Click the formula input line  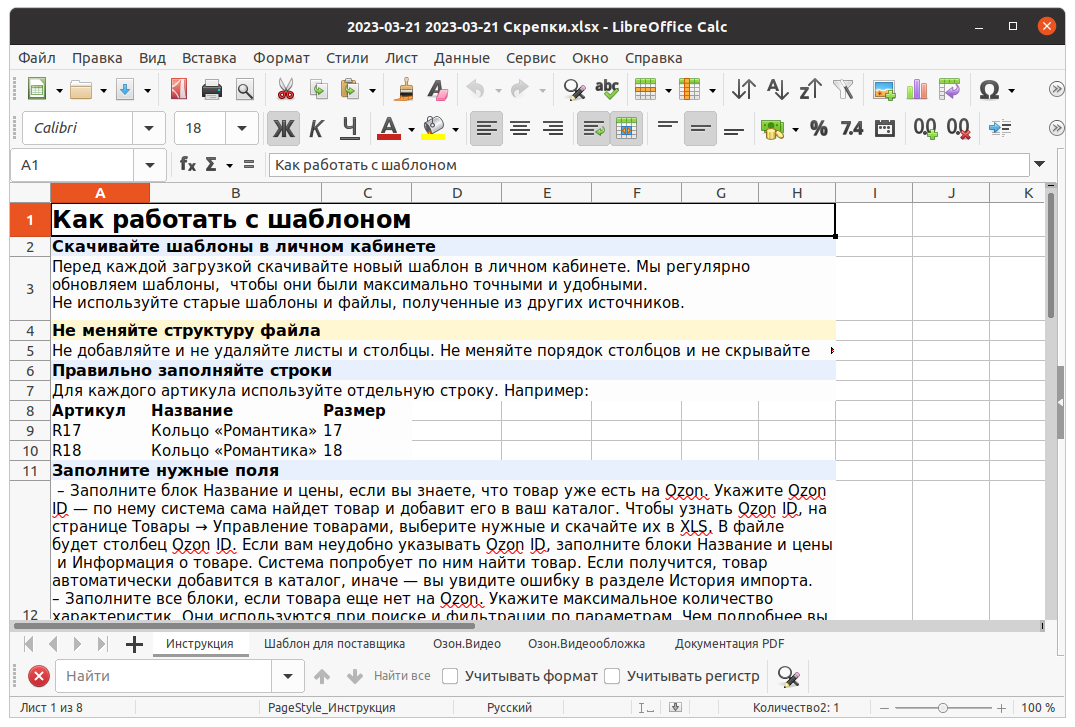649,165
